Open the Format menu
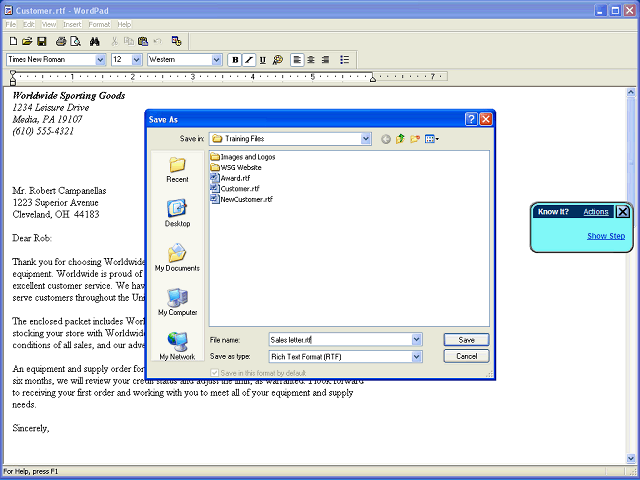 (99, 24)
